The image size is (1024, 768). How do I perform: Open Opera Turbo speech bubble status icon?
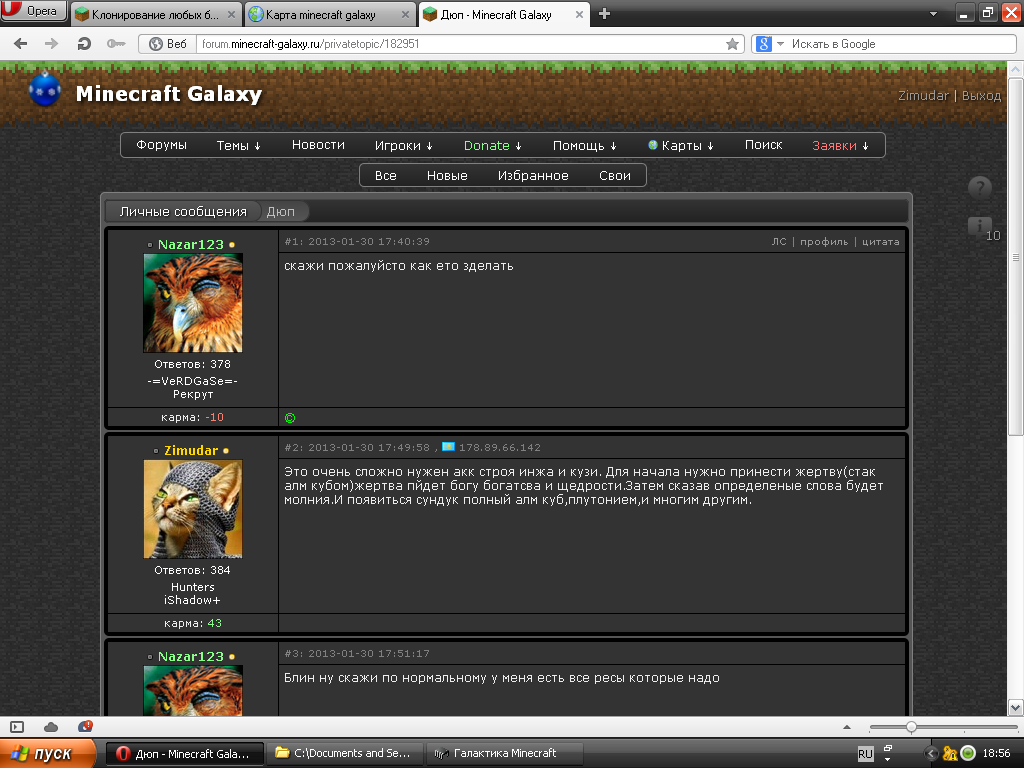tap(85, 726)
